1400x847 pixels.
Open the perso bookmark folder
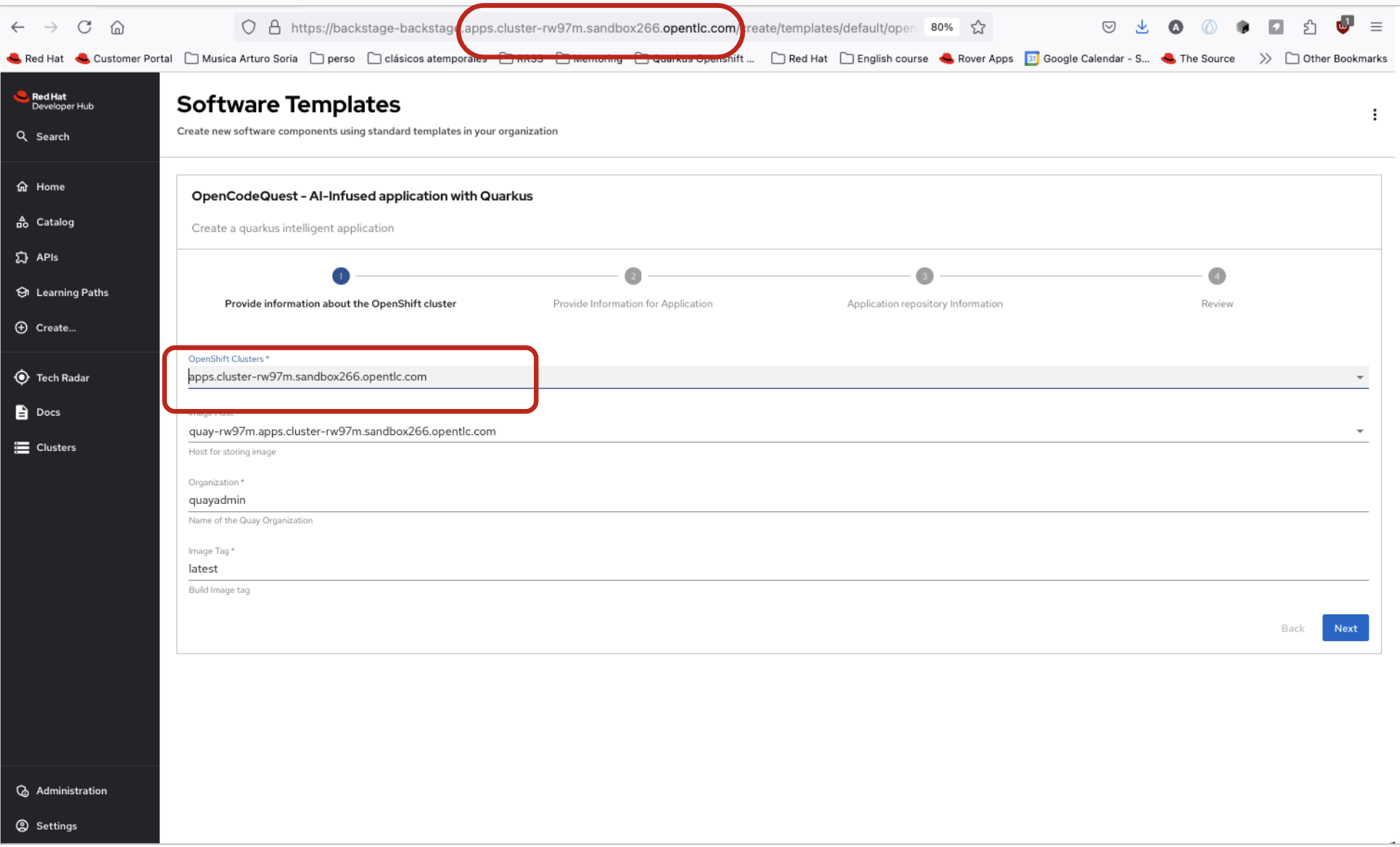(333, 59)
